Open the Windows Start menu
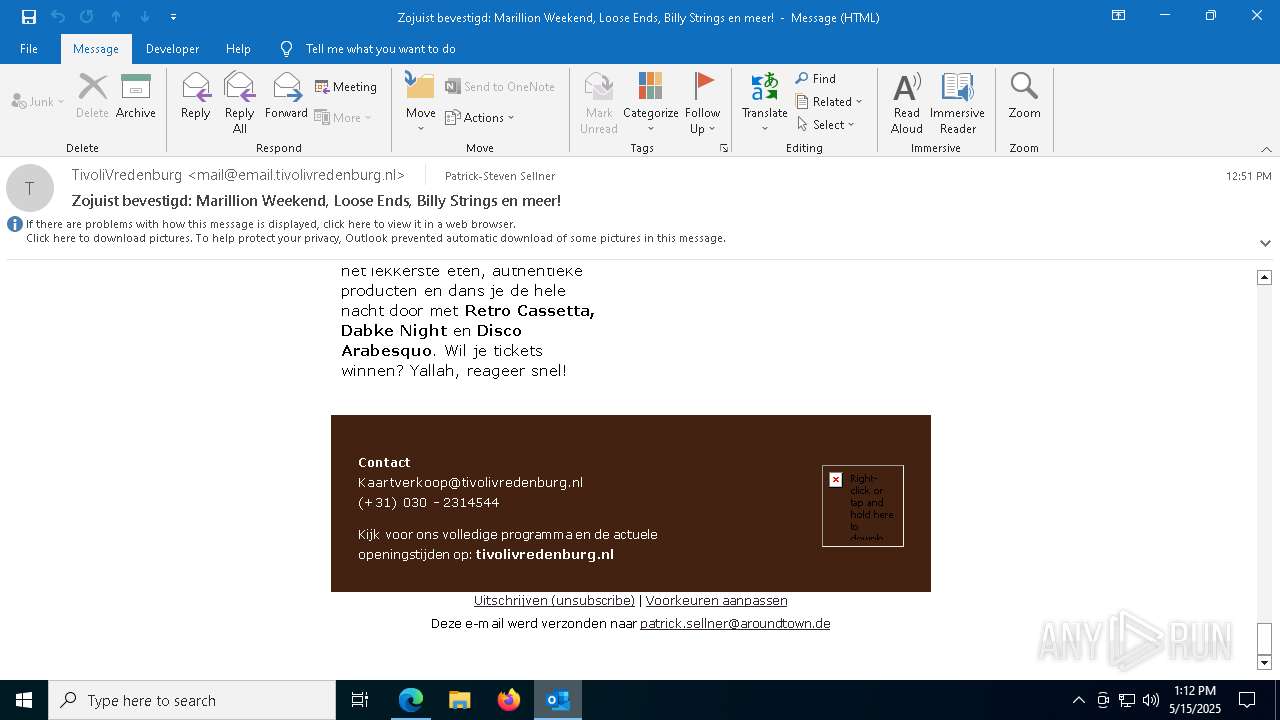 [24, 700]
